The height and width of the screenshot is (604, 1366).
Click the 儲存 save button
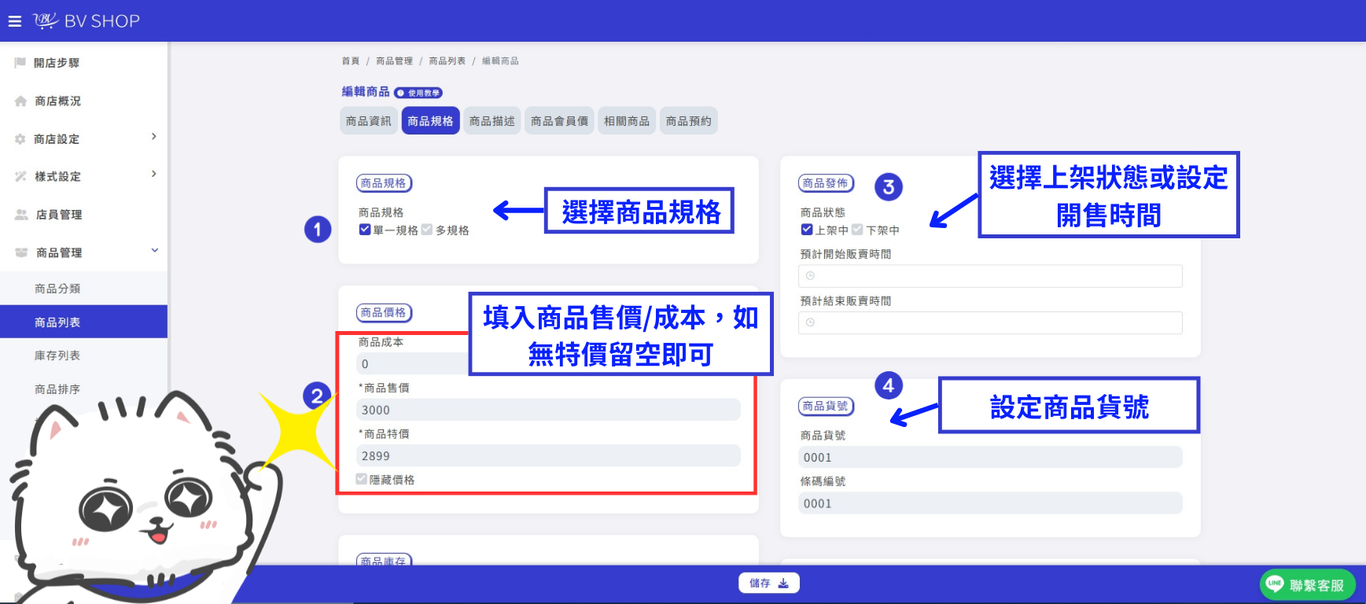769,583
